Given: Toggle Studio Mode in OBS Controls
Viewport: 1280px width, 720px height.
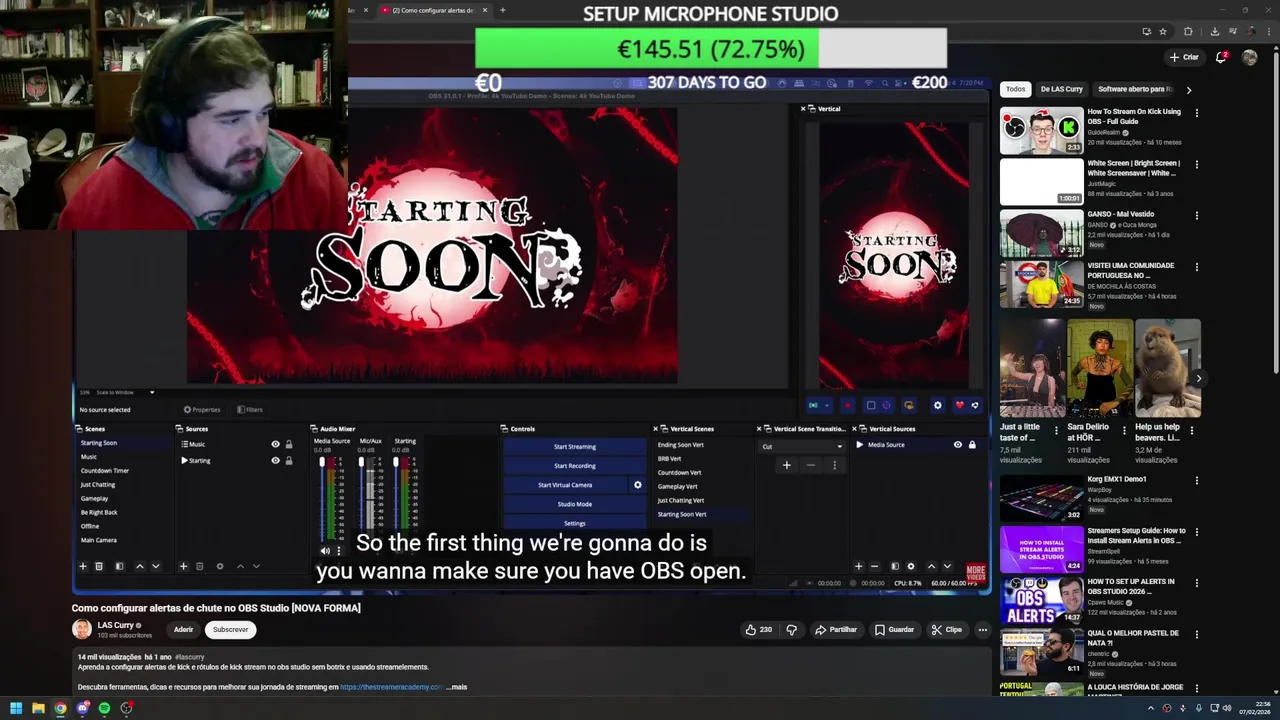Looking at the screenshot, I should coord(575,504).
